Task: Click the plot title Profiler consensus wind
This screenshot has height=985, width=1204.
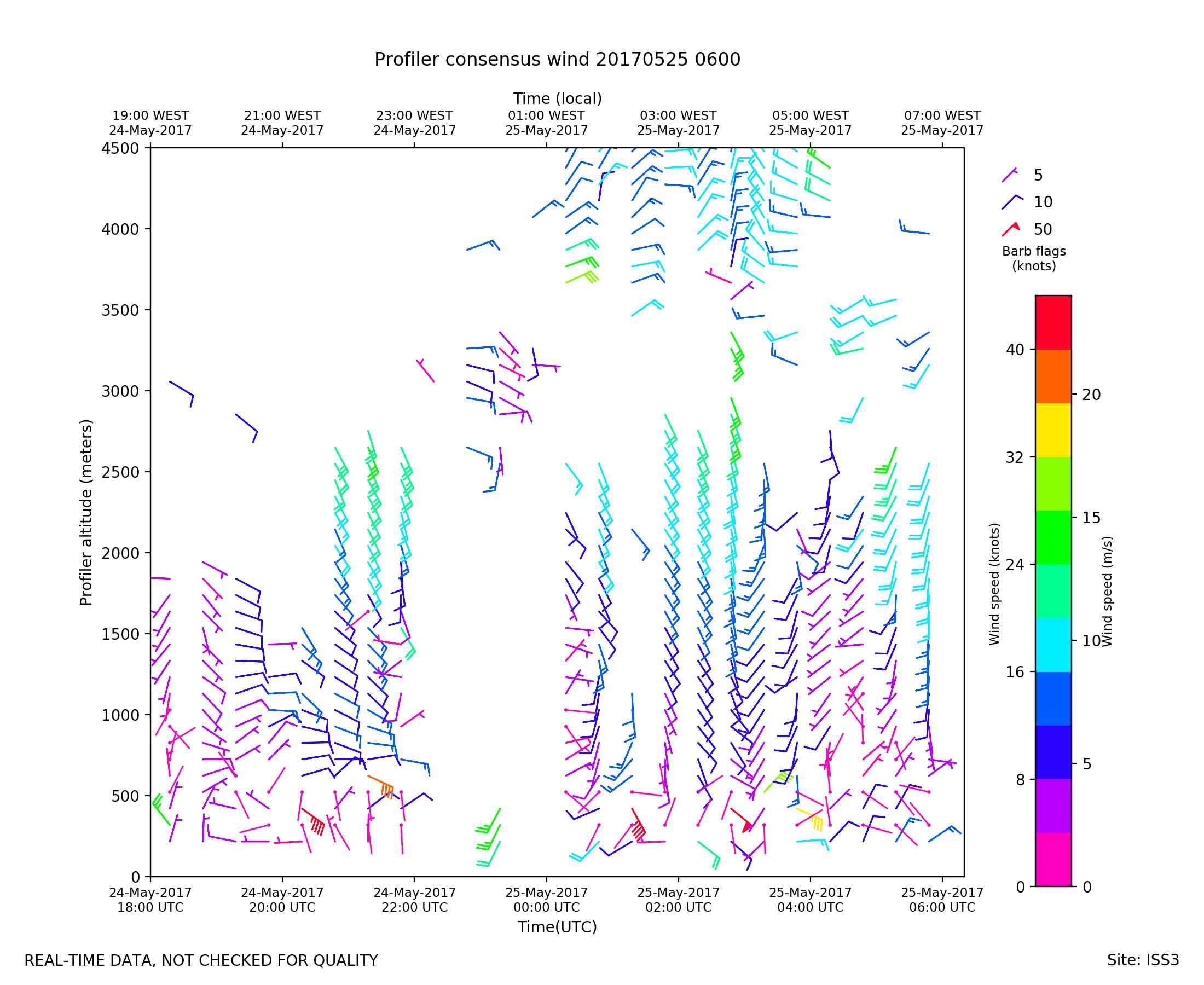Action: tap(557, 60)
